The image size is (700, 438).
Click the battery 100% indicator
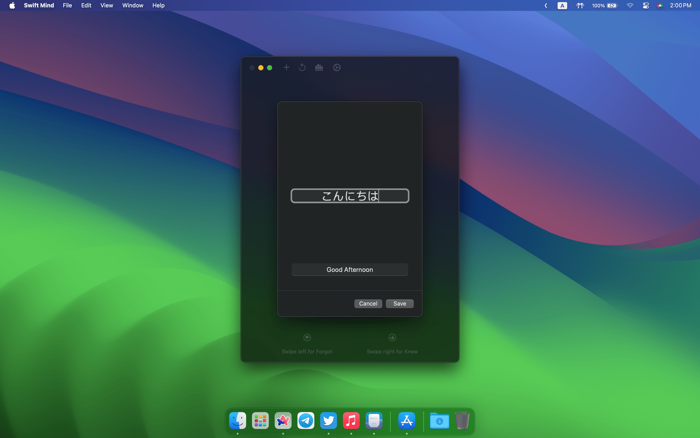pos(604,5)
